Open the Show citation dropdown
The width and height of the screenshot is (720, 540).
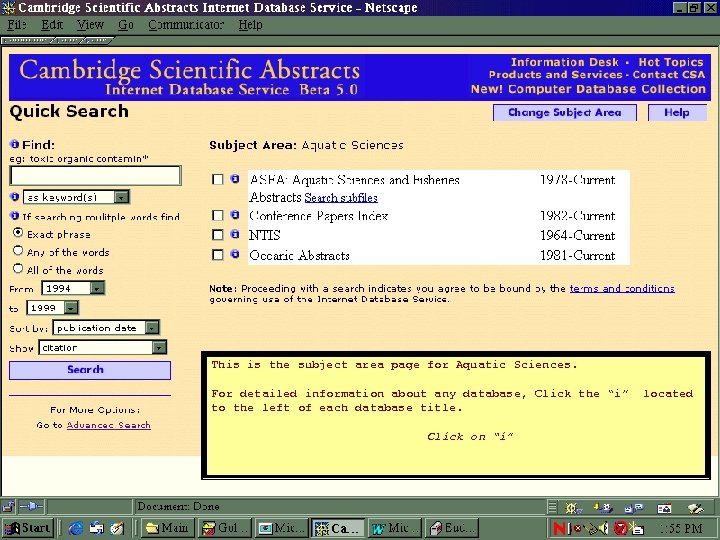coord(102,348)
